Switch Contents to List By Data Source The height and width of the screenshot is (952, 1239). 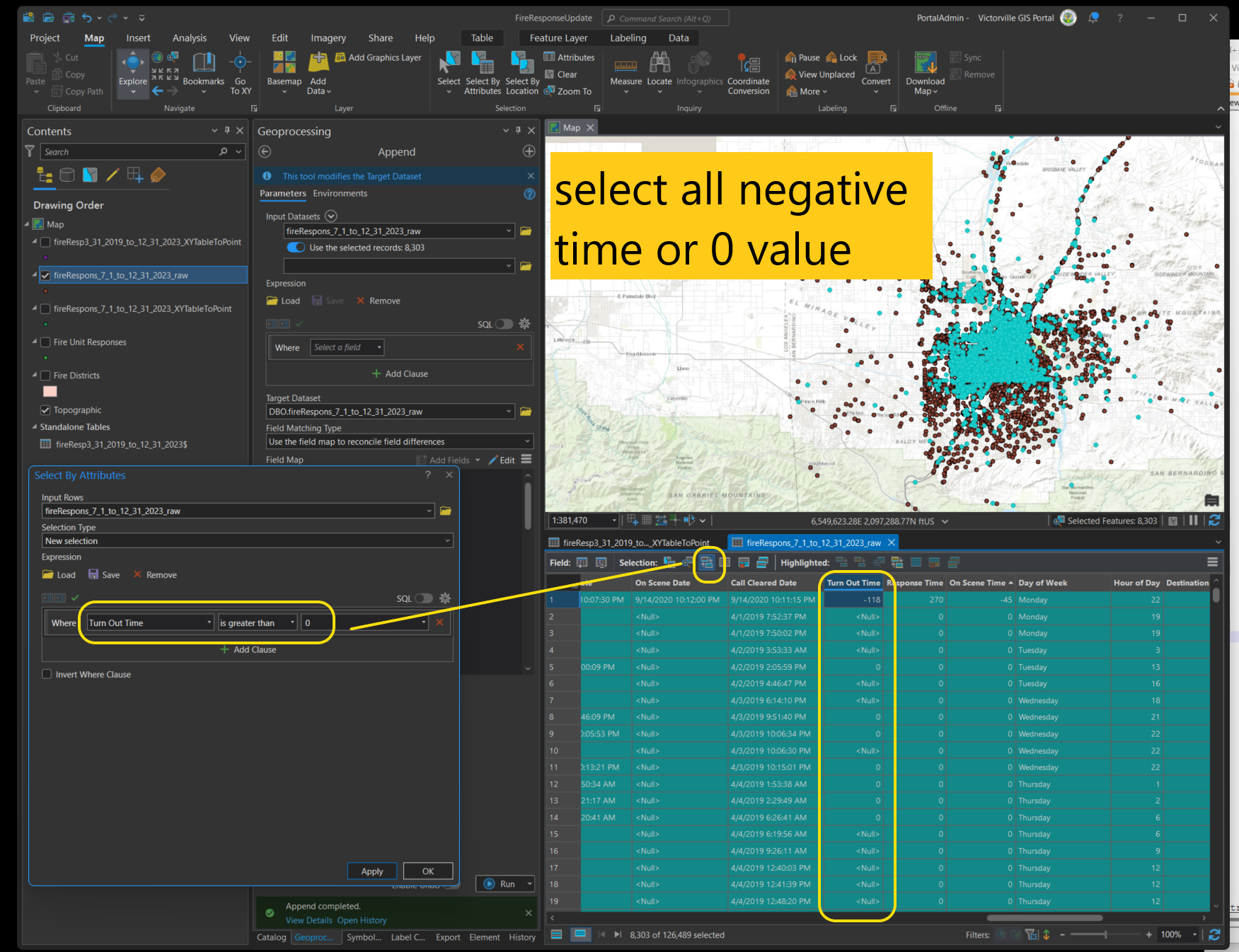[67, 175]
